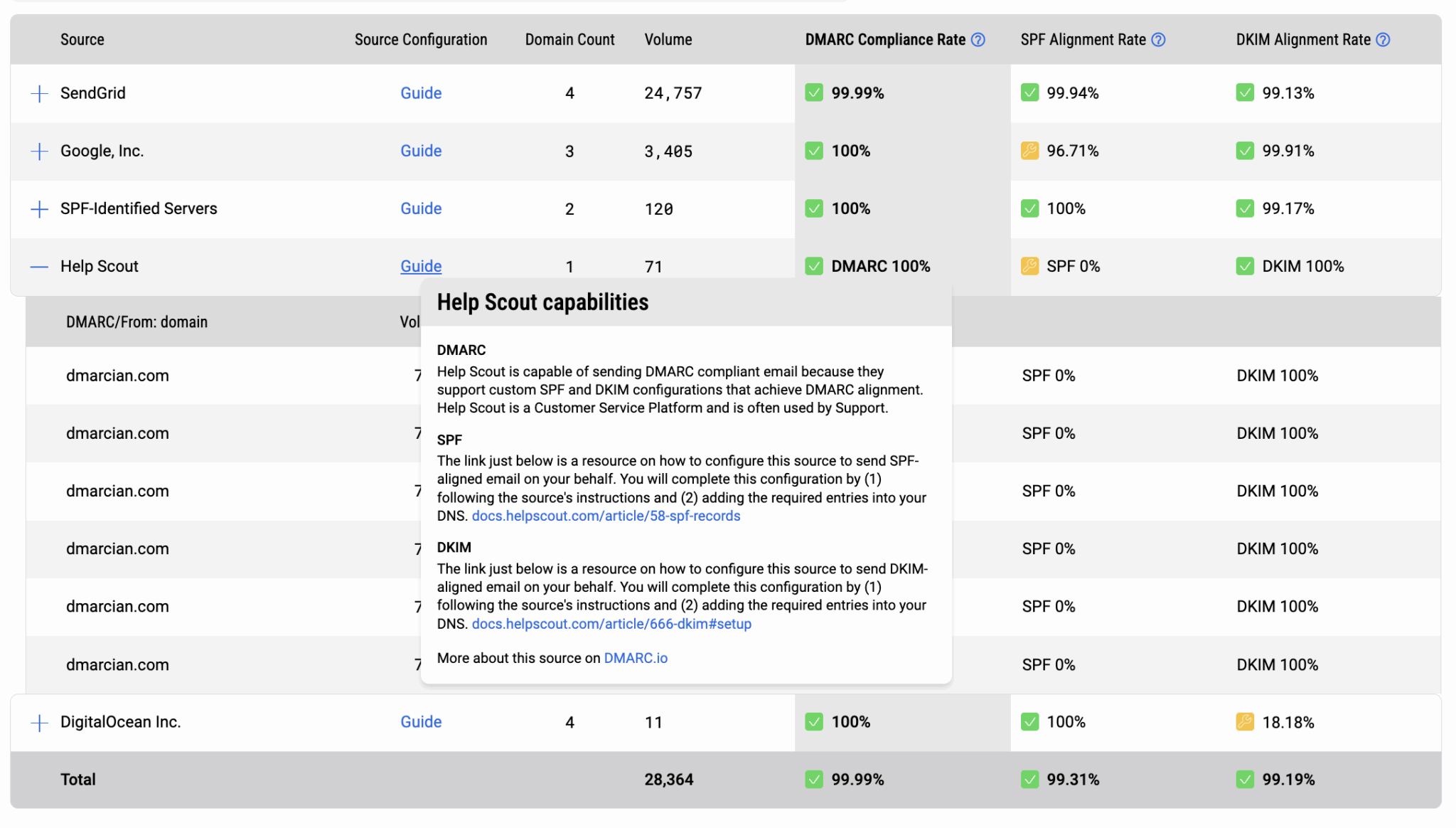Click SPF Alignment Rate help icon
1456x828 pixels.
point(1158,40)
